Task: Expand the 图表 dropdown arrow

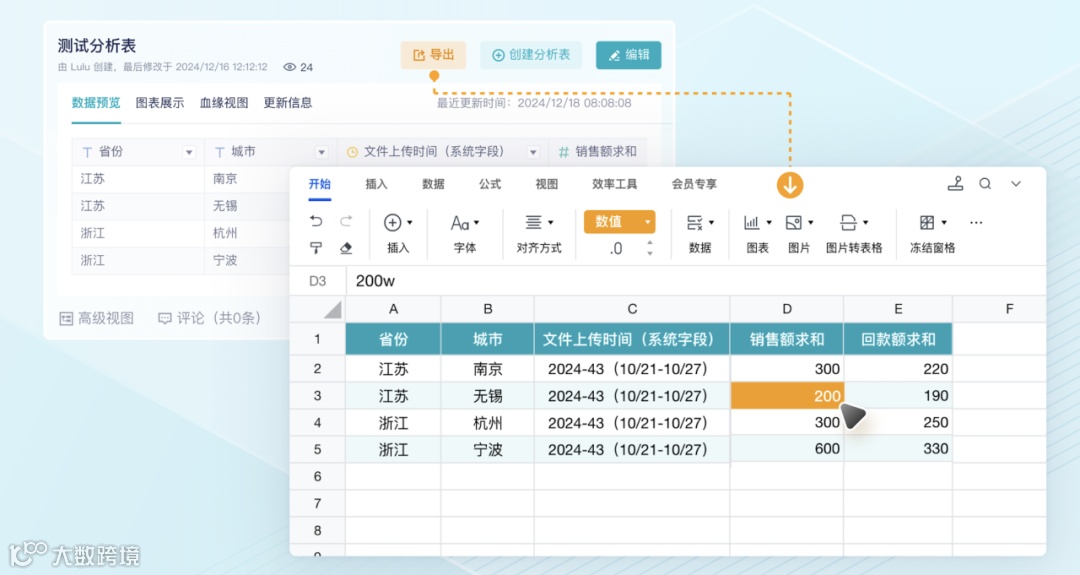Action: point(769,223)
